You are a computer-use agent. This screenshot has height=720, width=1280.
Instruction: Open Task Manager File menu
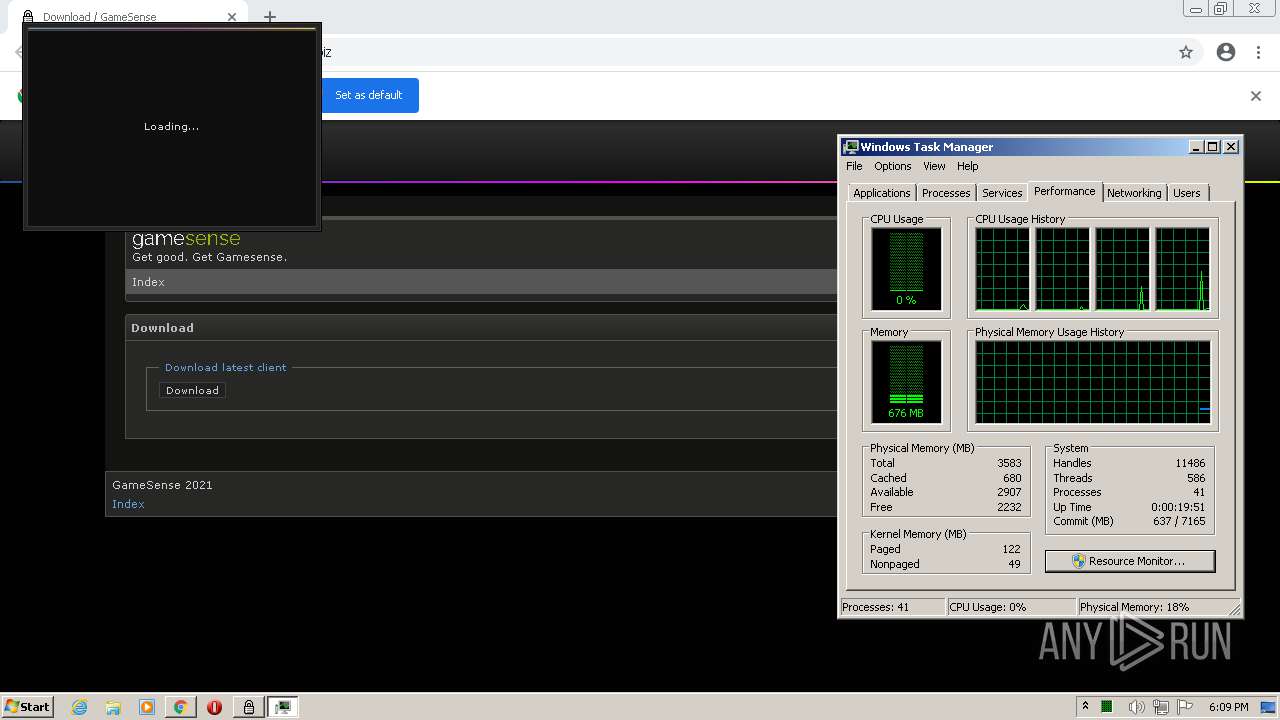coord(854,166)
